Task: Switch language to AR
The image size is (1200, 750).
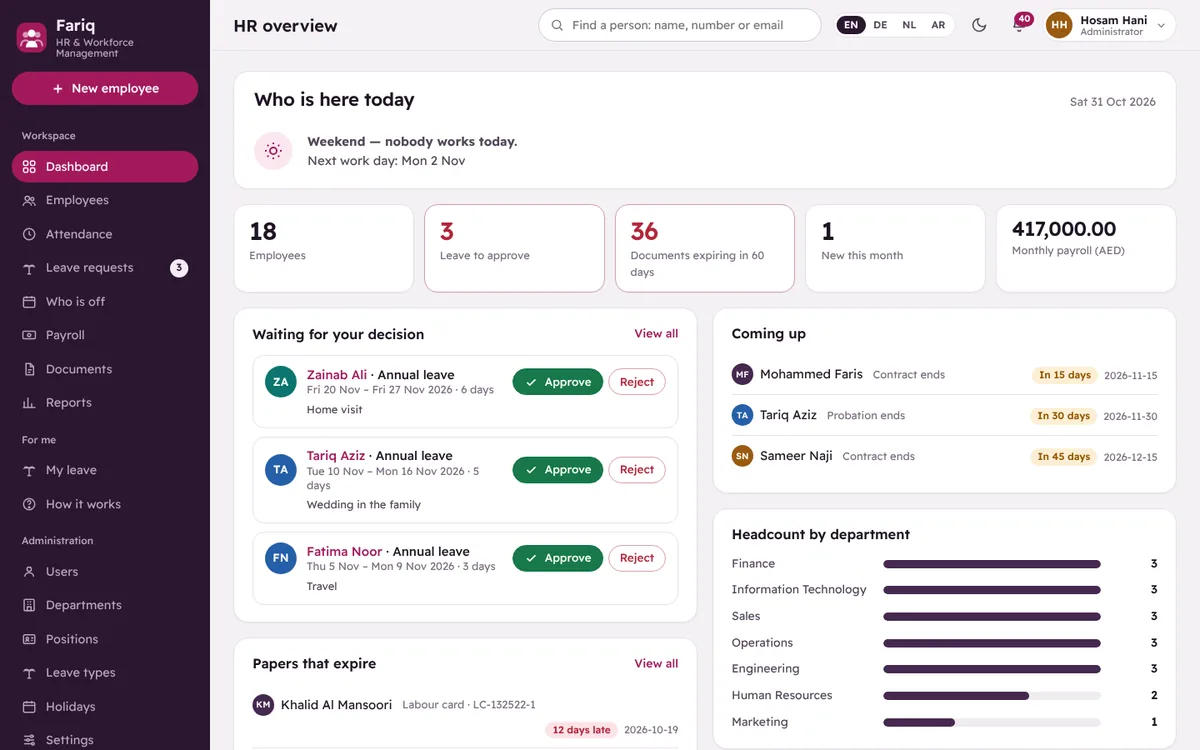Action: (938, 25)
